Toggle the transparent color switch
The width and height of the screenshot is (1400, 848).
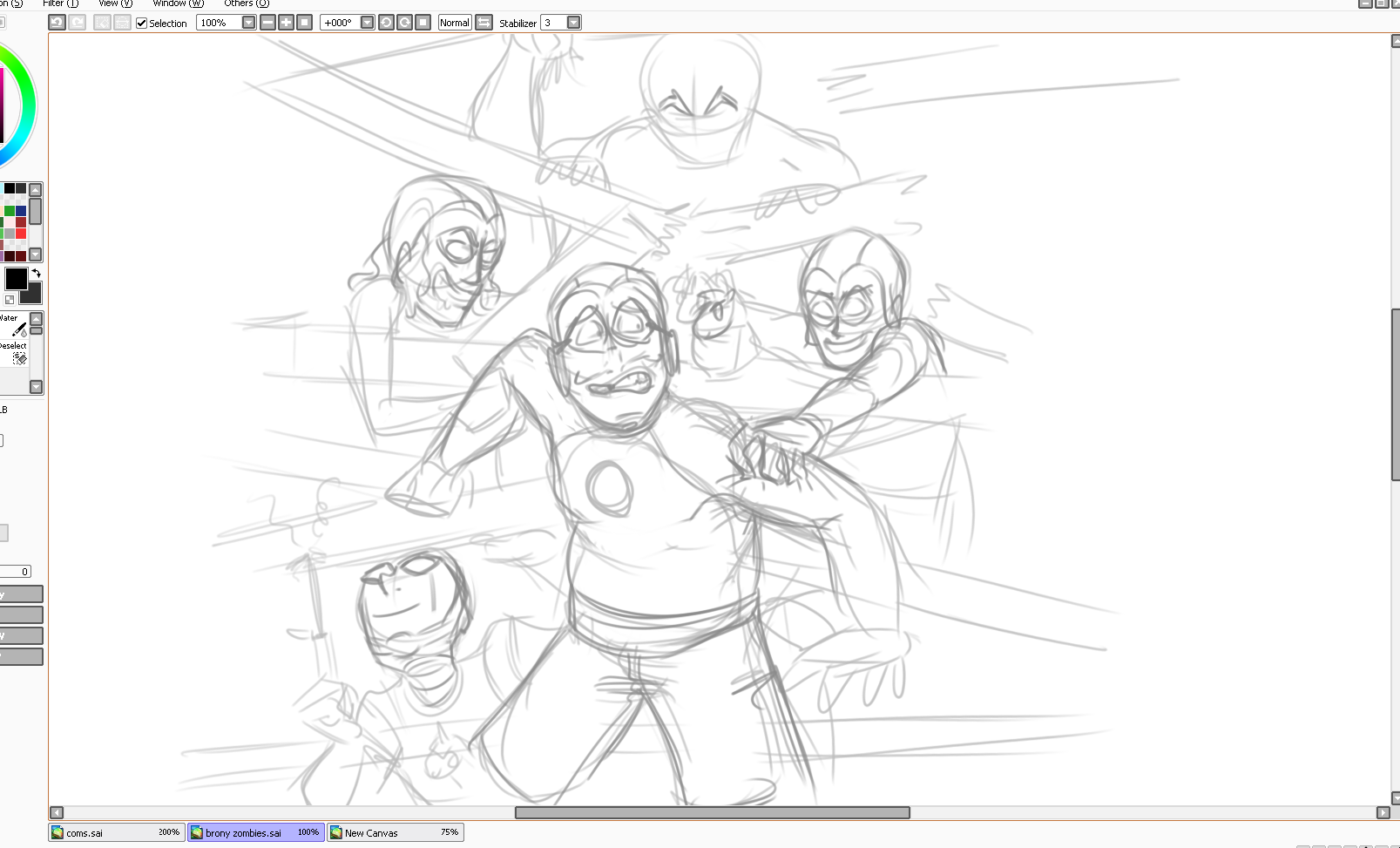[x=10, y=300]
